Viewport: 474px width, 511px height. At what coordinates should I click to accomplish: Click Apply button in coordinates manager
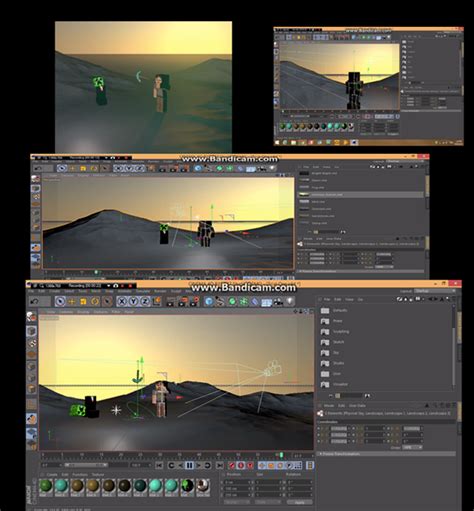tap(299, 502)
